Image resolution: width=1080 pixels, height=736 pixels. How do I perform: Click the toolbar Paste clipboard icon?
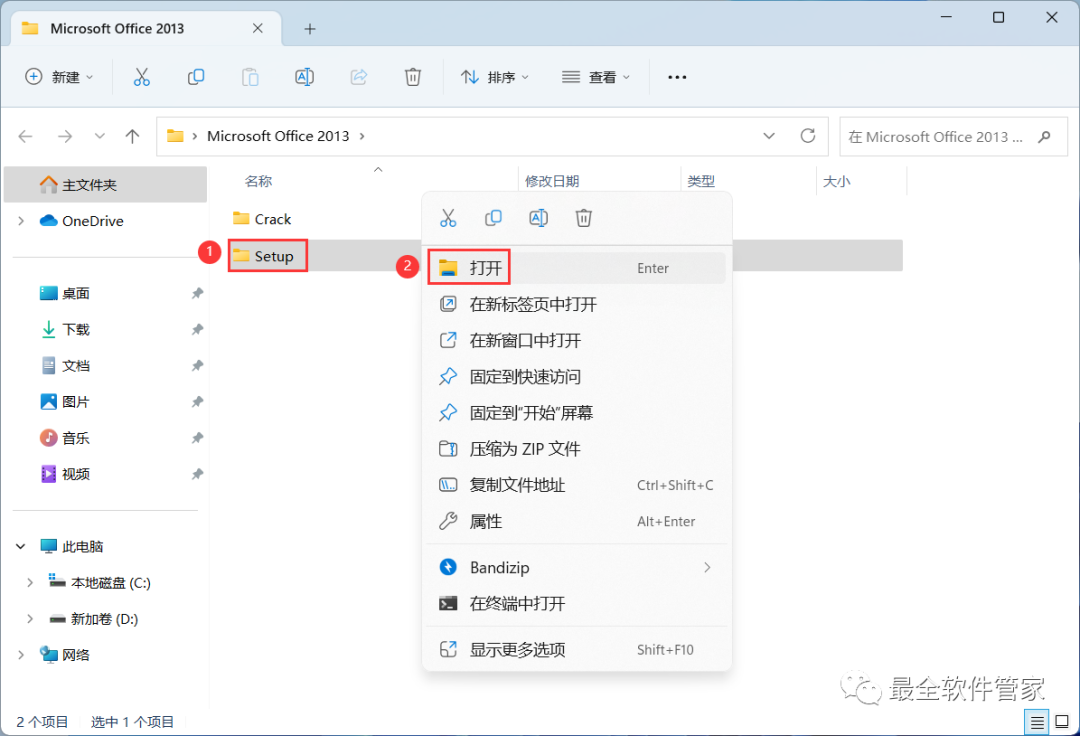(250, 77)
